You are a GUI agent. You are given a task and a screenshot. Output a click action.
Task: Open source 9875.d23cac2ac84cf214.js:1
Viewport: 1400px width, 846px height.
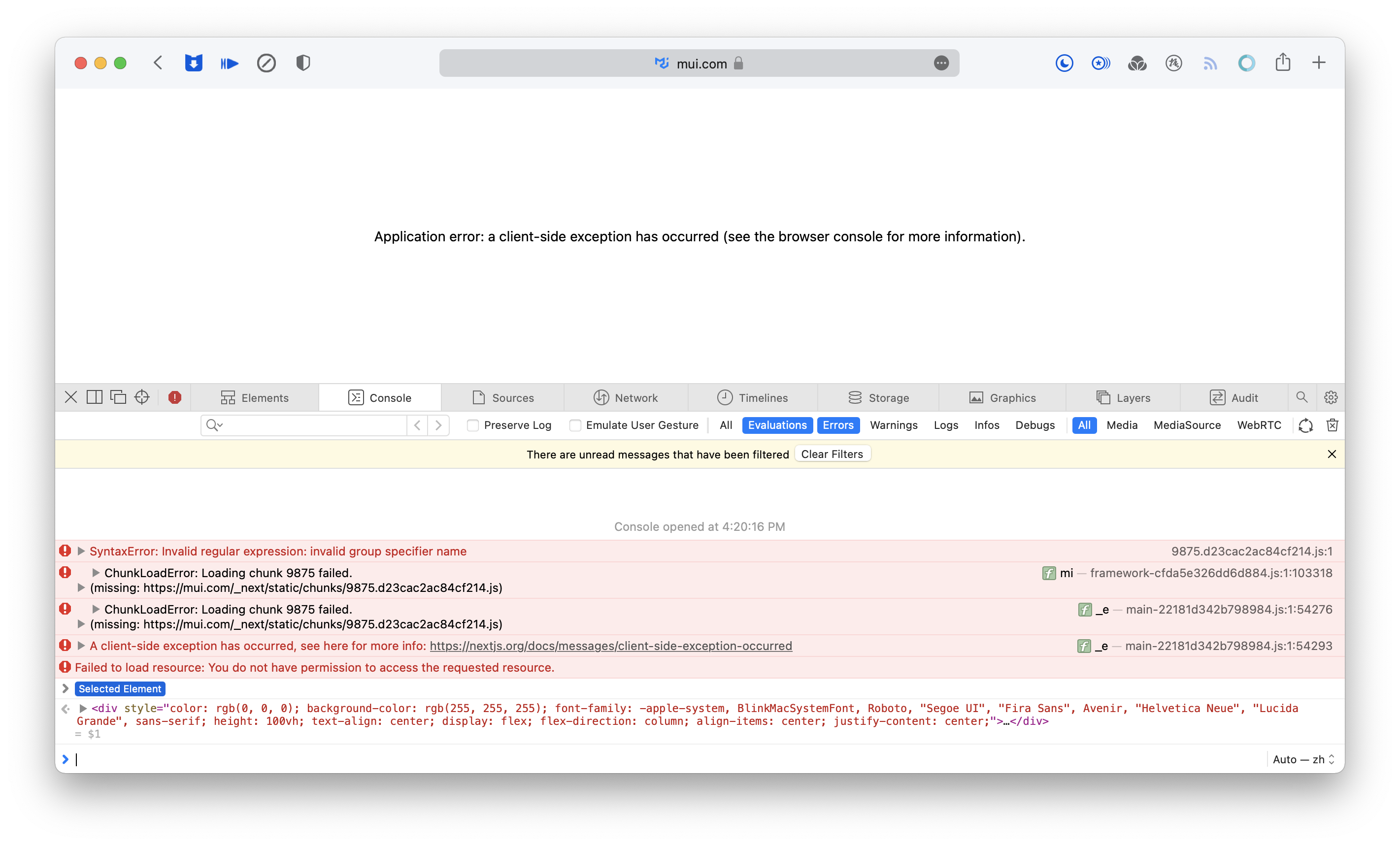pos(1252,551)
